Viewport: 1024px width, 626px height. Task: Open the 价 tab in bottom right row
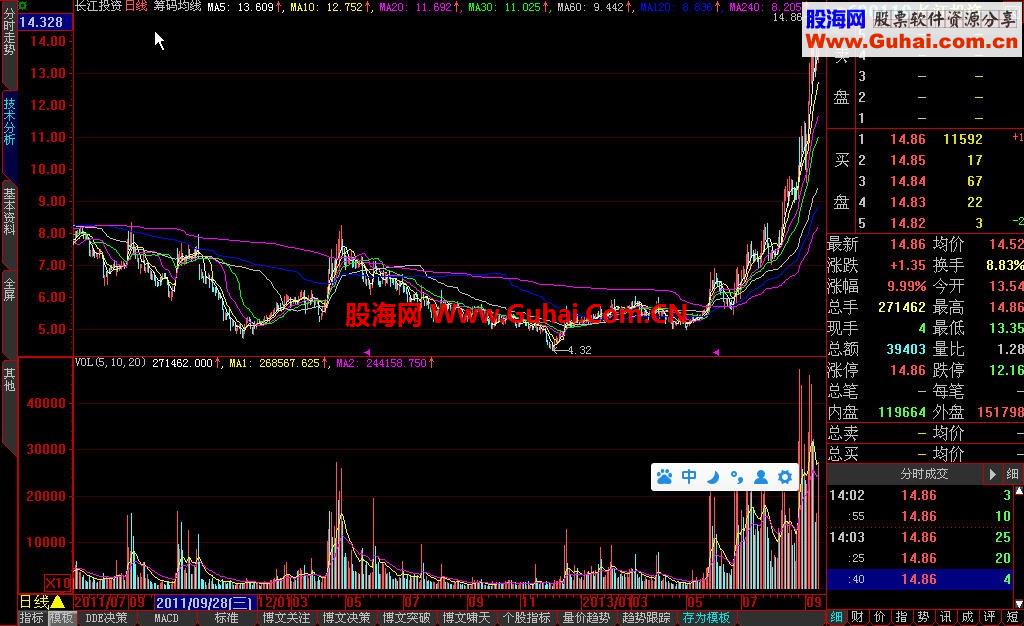click(x=880, y=617)
